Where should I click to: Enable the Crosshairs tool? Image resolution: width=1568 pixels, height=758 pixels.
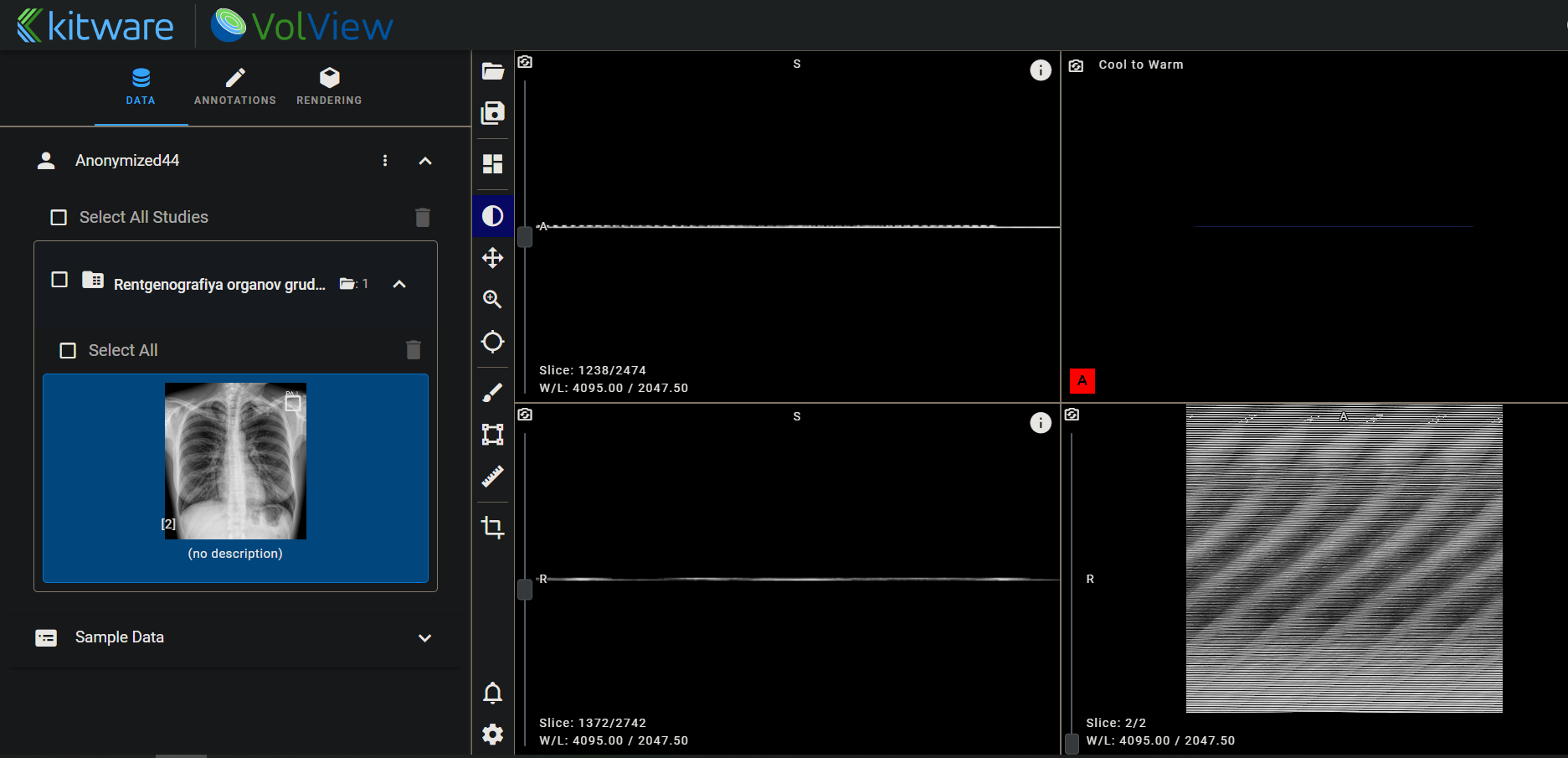492,341
